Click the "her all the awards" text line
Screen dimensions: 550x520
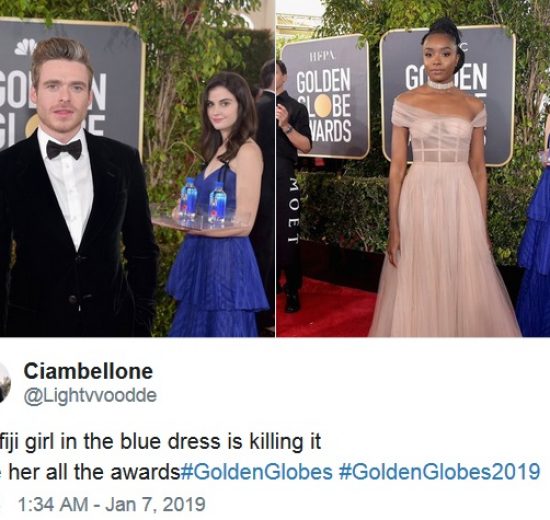coord(94,472)
